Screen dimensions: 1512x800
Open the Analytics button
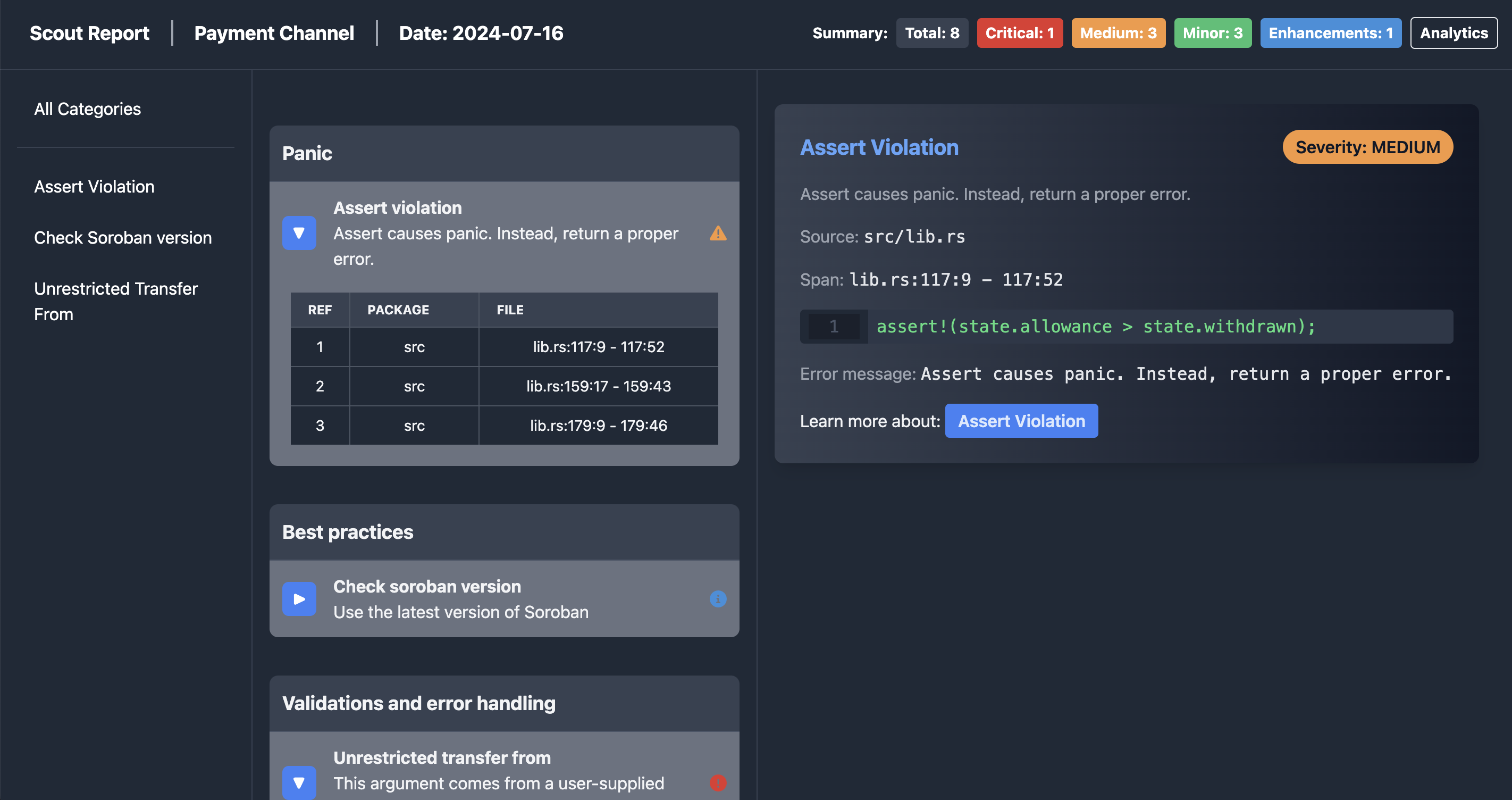tap(1454, 33)
